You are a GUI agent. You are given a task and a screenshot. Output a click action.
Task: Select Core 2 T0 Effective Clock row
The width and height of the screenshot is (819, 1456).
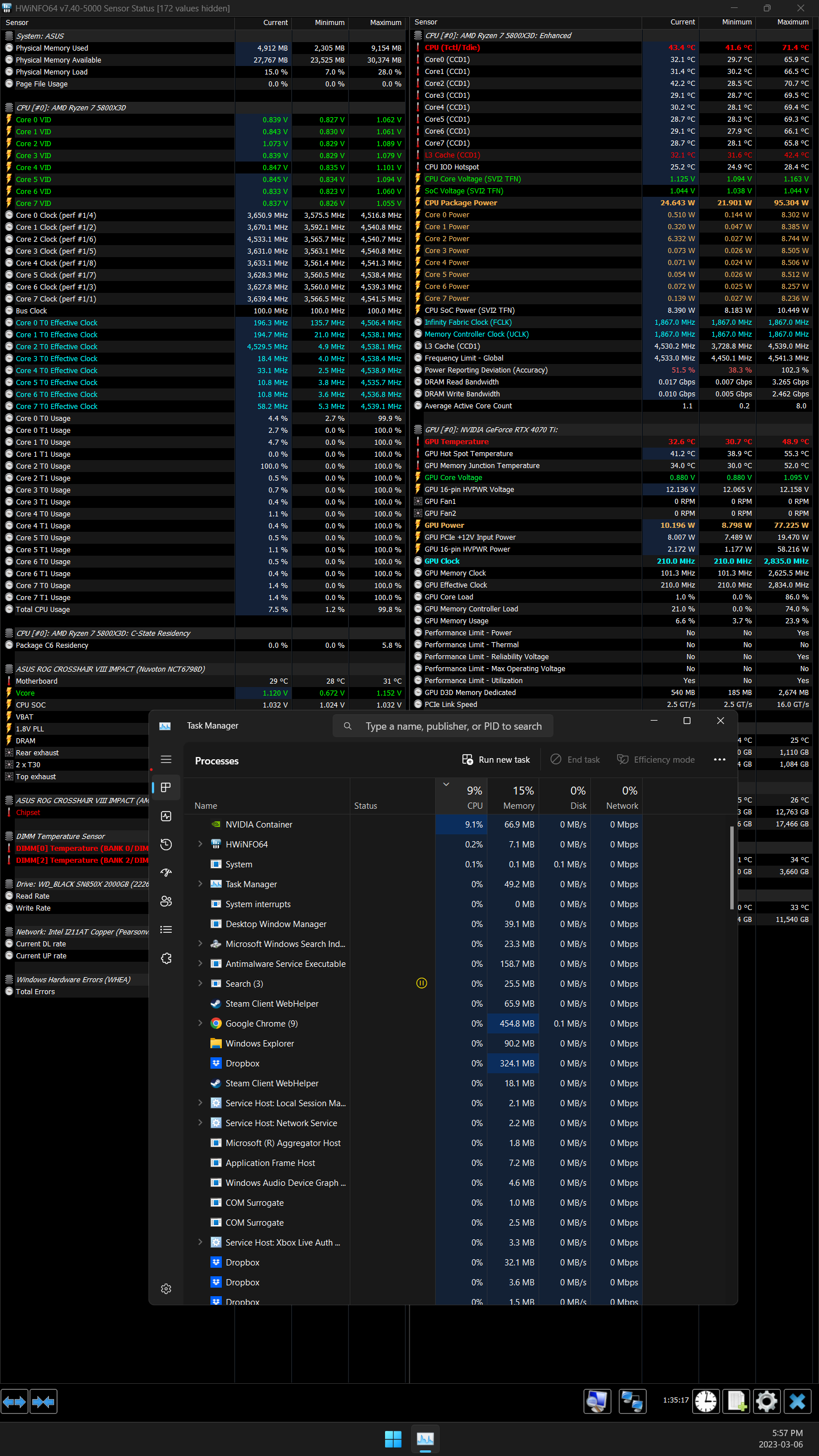[205, 347]
